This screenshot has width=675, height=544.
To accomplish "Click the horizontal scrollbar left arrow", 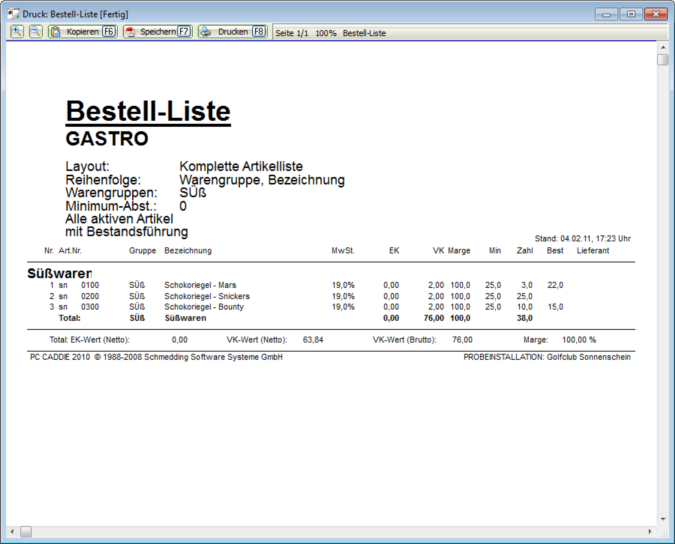I will 12,531.
